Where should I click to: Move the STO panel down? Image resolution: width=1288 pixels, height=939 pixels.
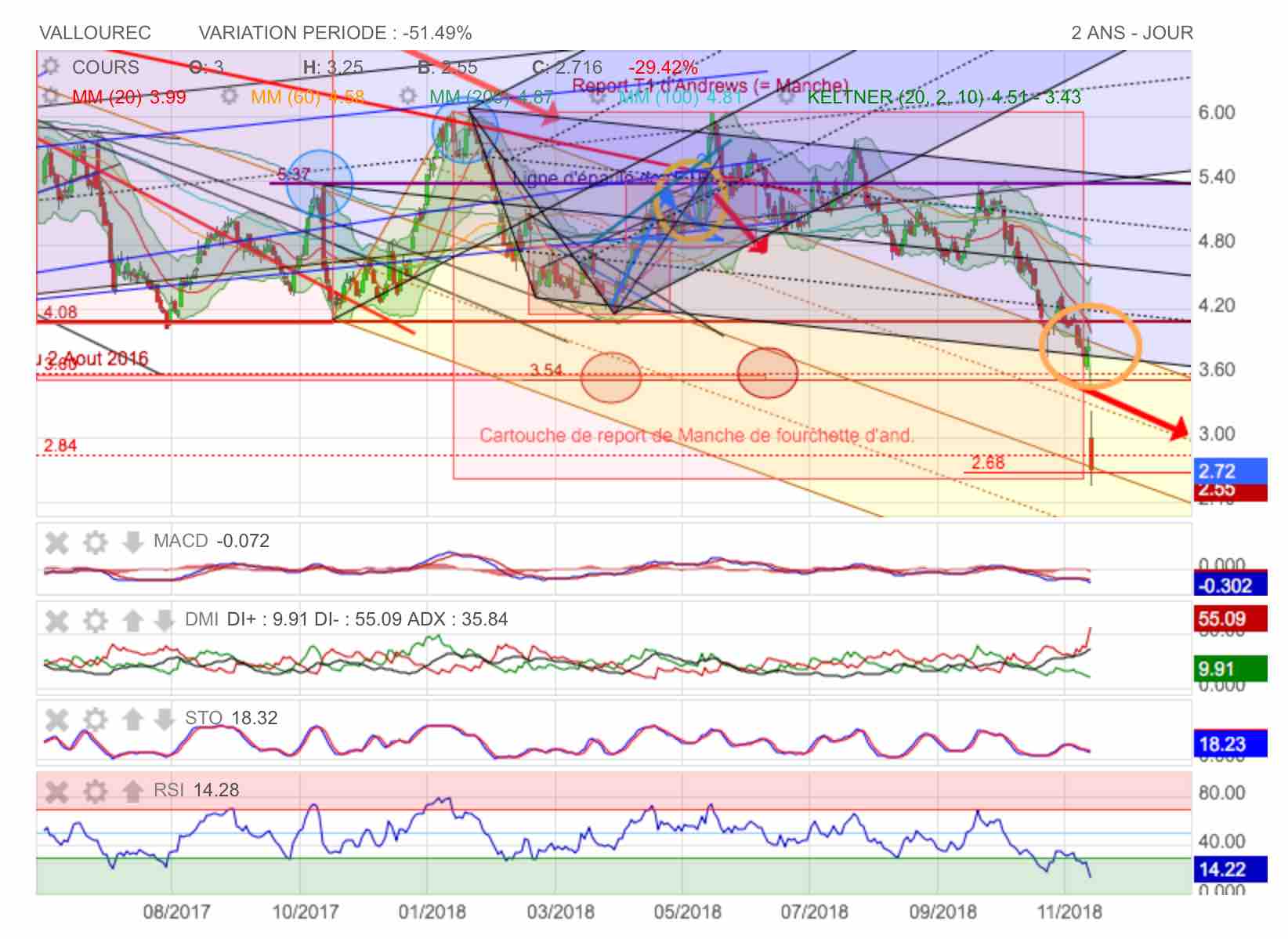pos(164,719)
